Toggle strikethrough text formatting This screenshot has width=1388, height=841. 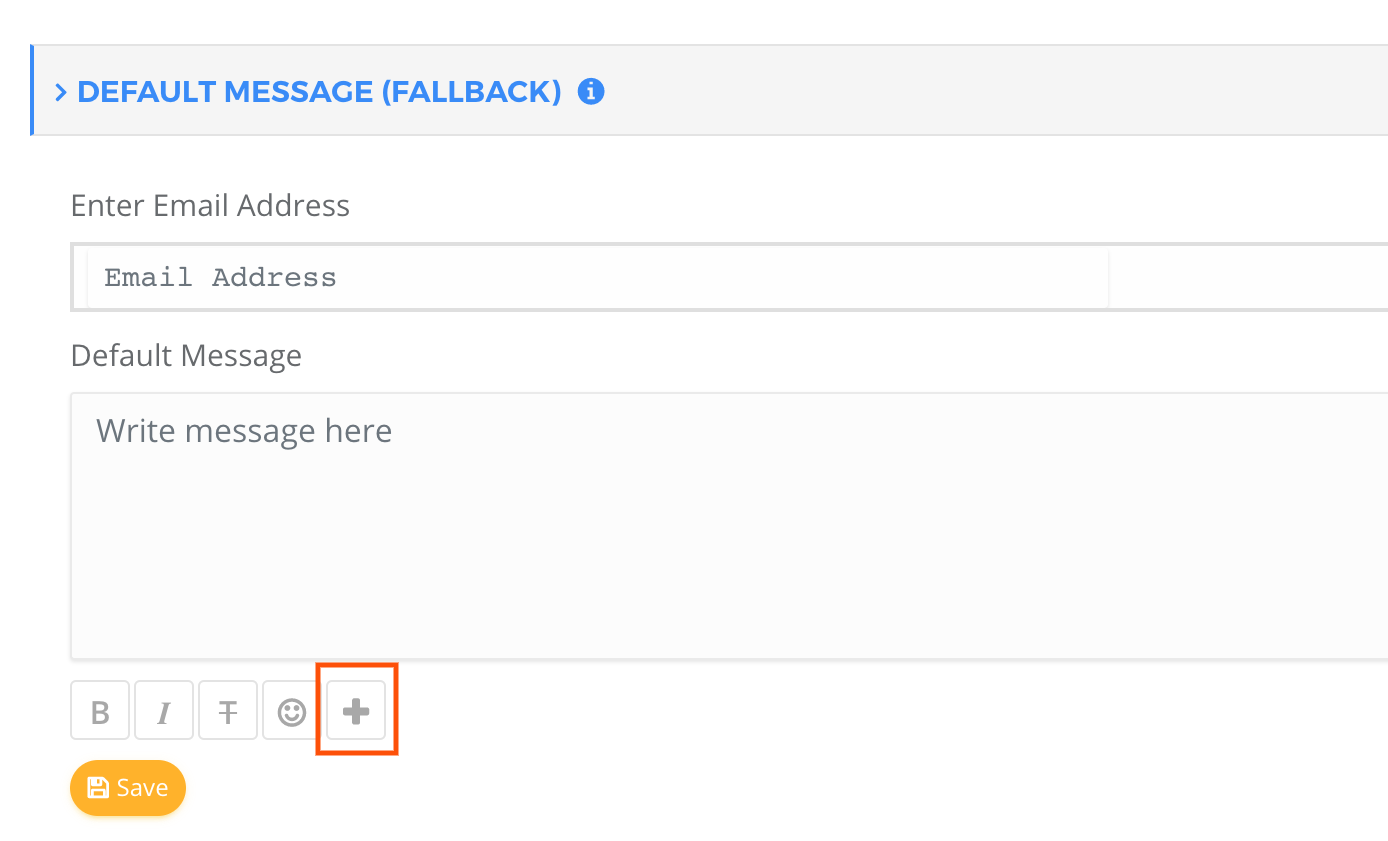click(x=228, y=711)
